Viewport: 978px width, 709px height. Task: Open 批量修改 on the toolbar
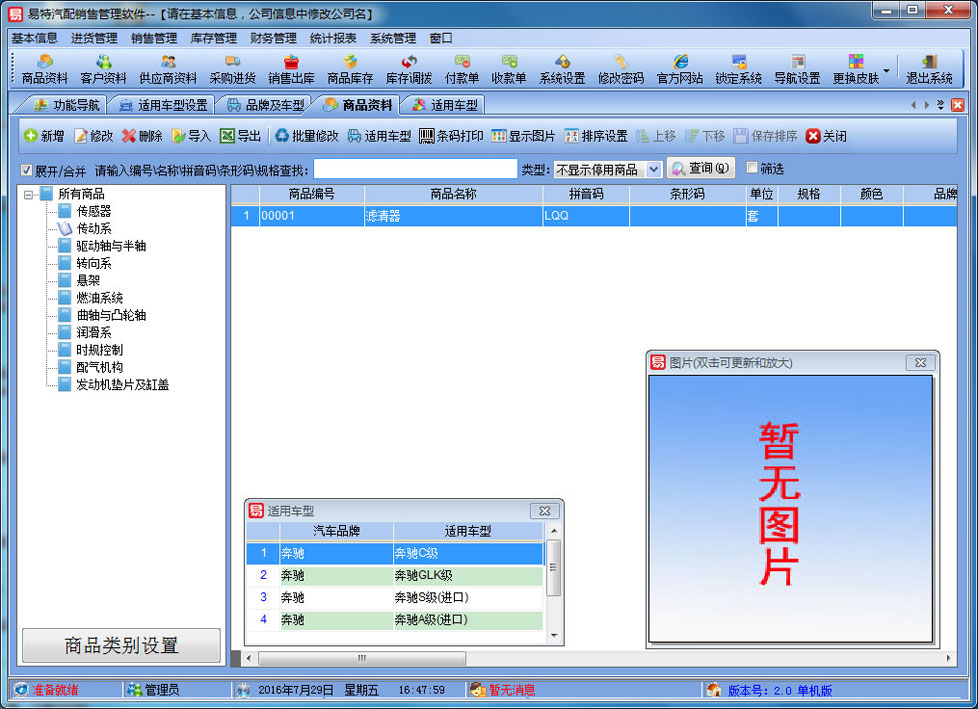[310, 137]
